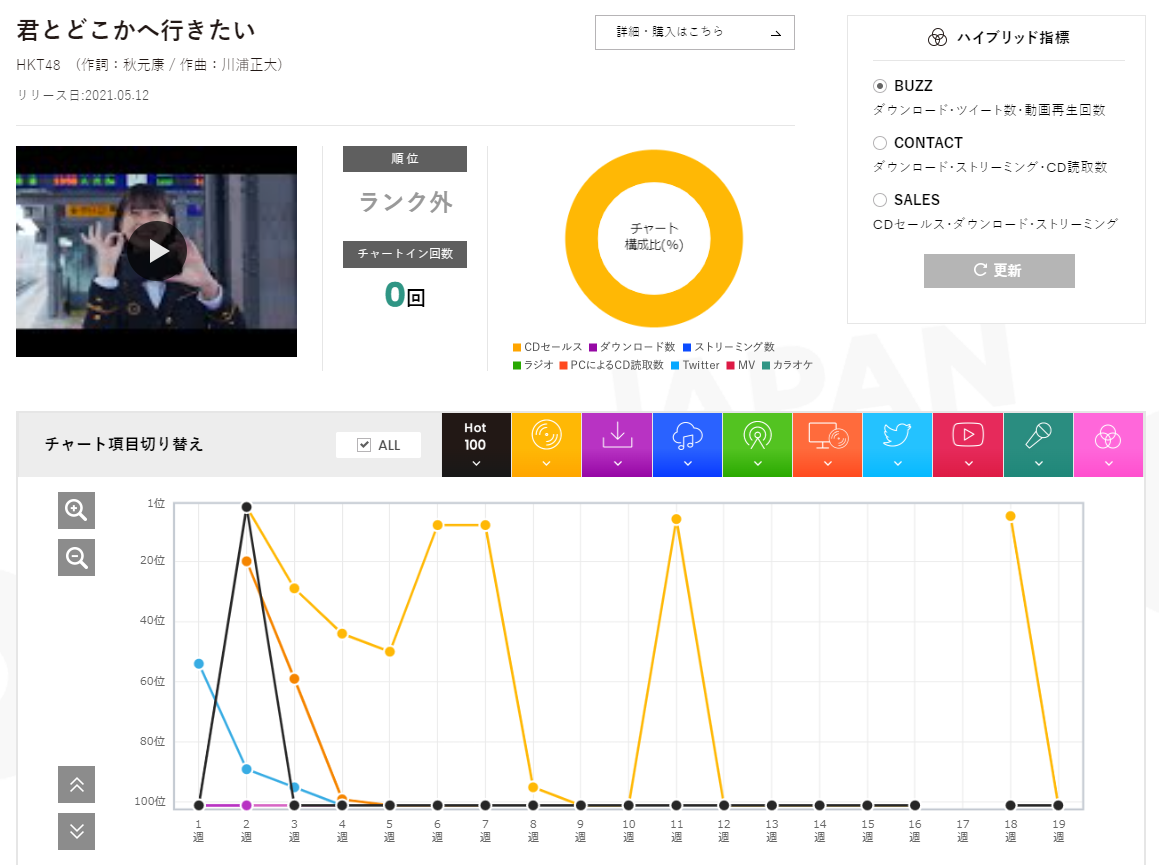Click the カラオケ legend entry
Viewport: 1159px width, 865px height.
tap(787, 365)
